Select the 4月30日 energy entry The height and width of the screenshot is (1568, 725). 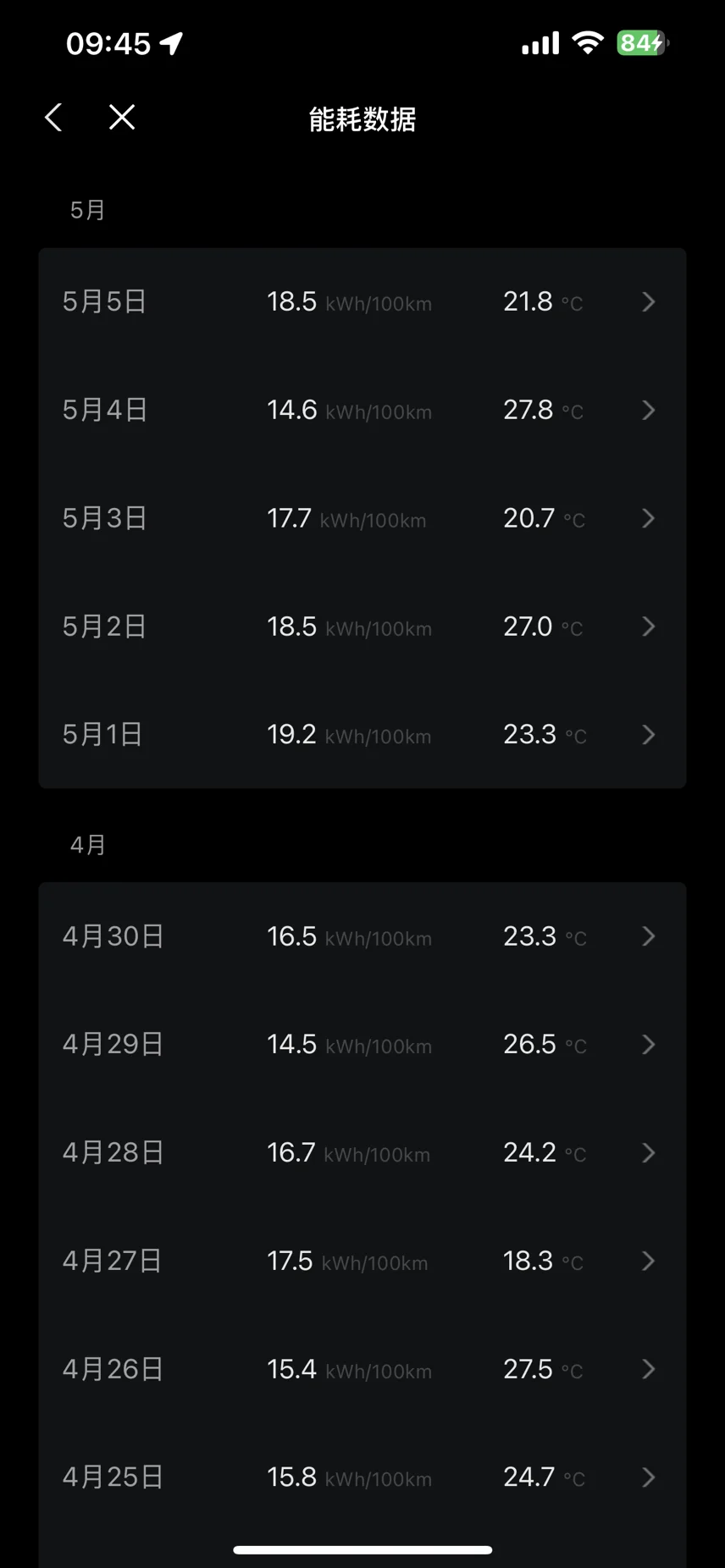click(x=362, y=936)
